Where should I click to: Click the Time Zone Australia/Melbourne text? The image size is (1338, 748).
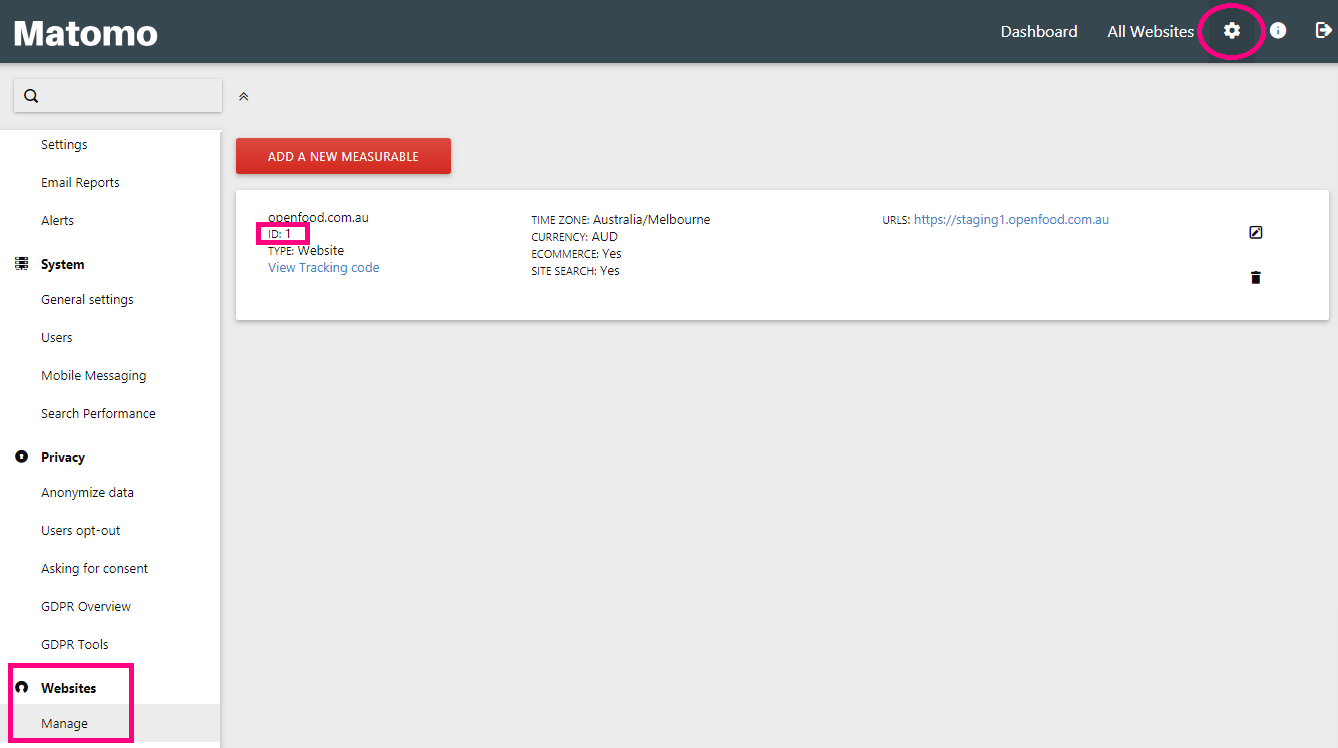click(620, 219)
